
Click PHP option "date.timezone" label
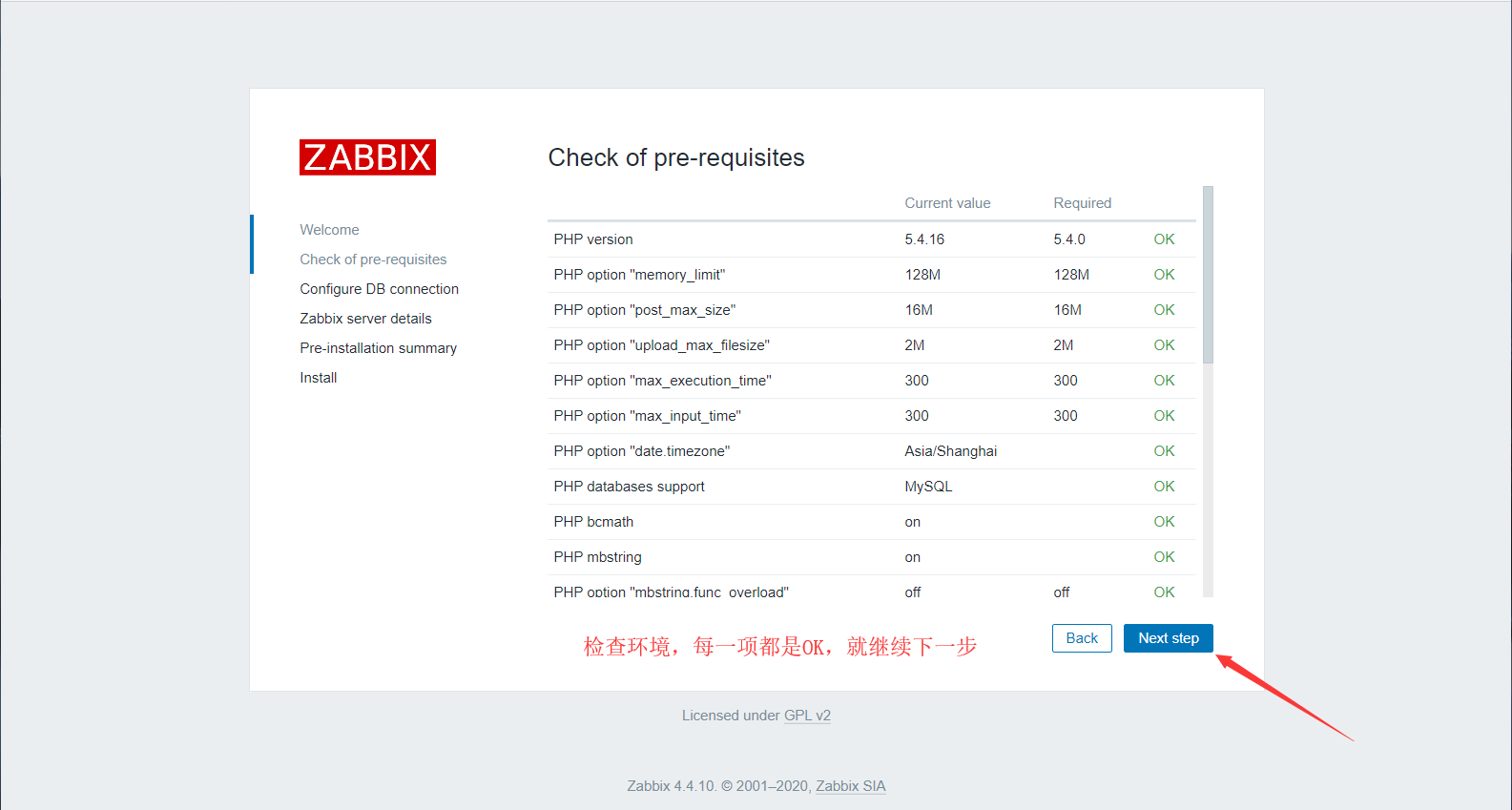pos(641,451)
